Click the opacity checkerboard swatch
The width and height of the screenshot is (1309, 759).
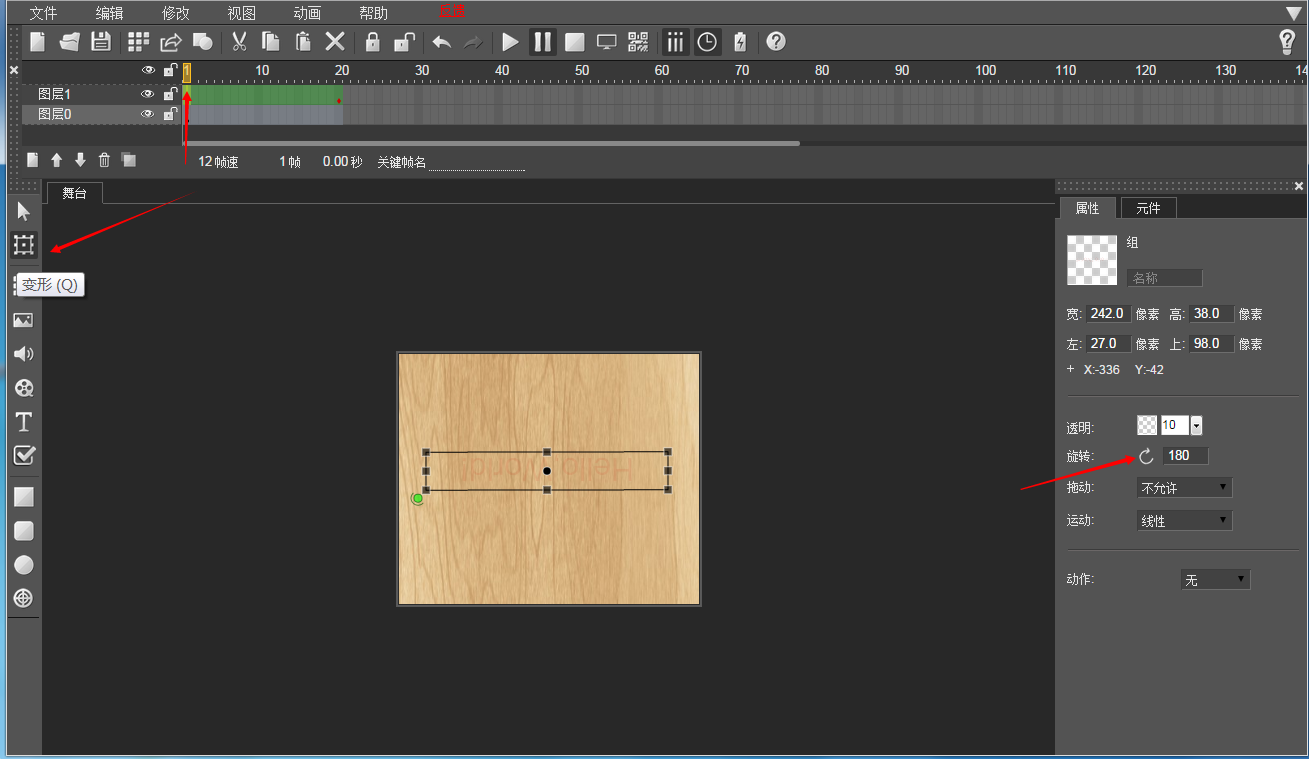[1148, 426]
